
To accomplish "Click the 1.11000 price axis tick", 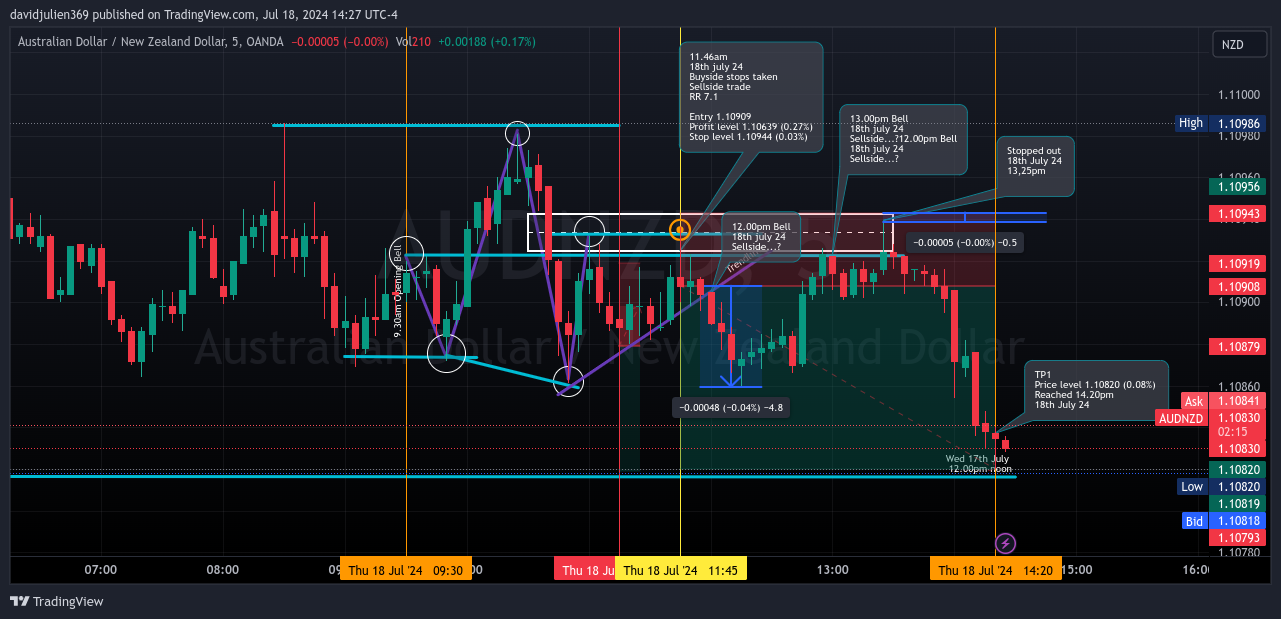I will [x=1238, y=95].
